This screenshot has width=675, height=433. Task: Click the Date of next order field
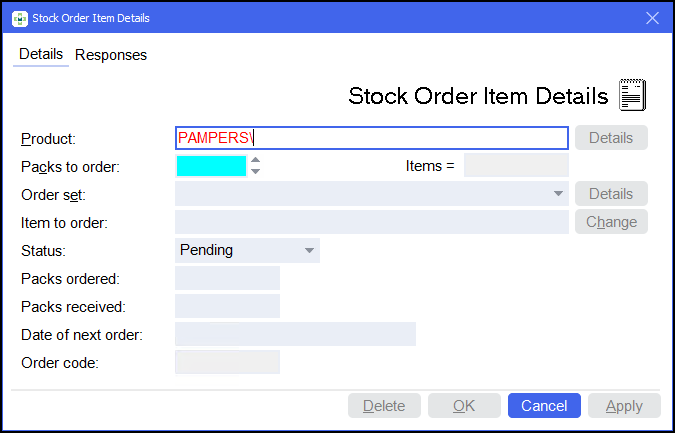[295, 334]
